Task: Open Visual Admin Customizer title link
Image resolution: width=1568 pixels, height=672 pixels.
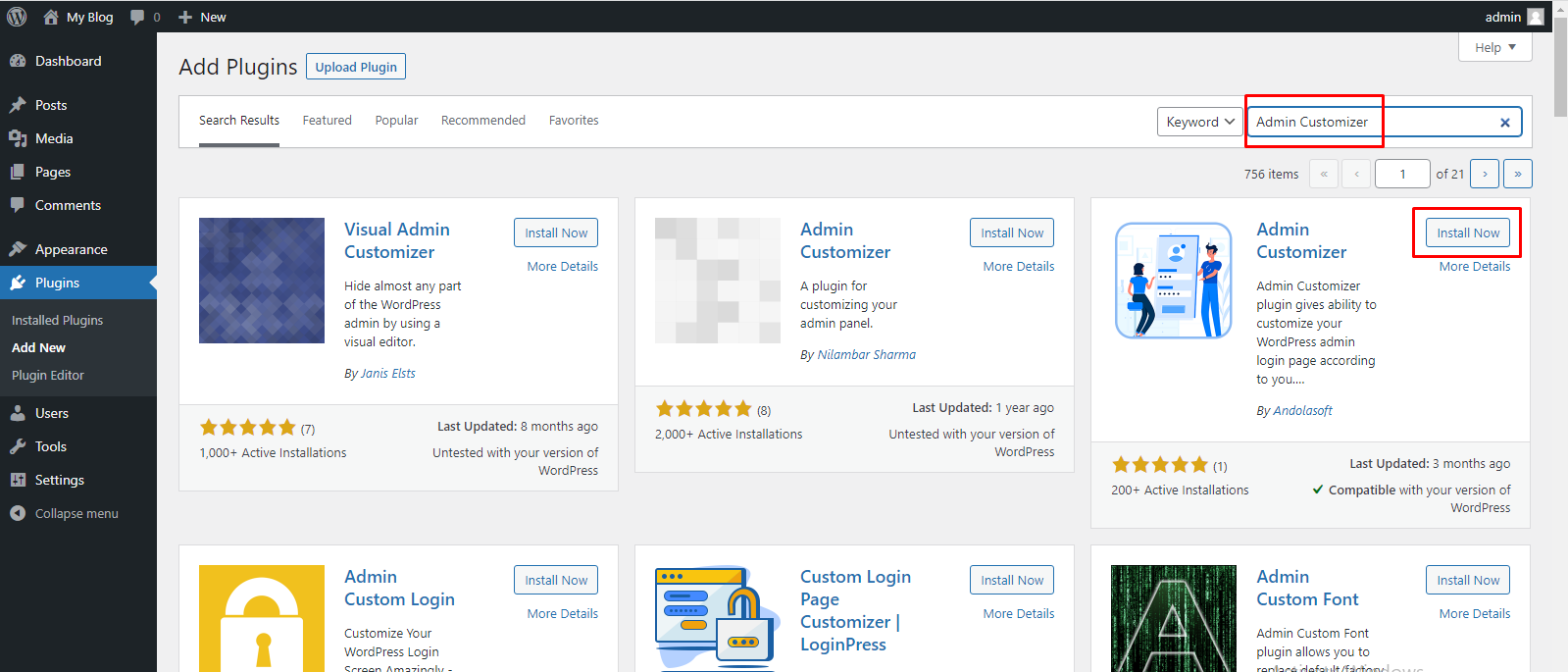Action: pos(397,240)
